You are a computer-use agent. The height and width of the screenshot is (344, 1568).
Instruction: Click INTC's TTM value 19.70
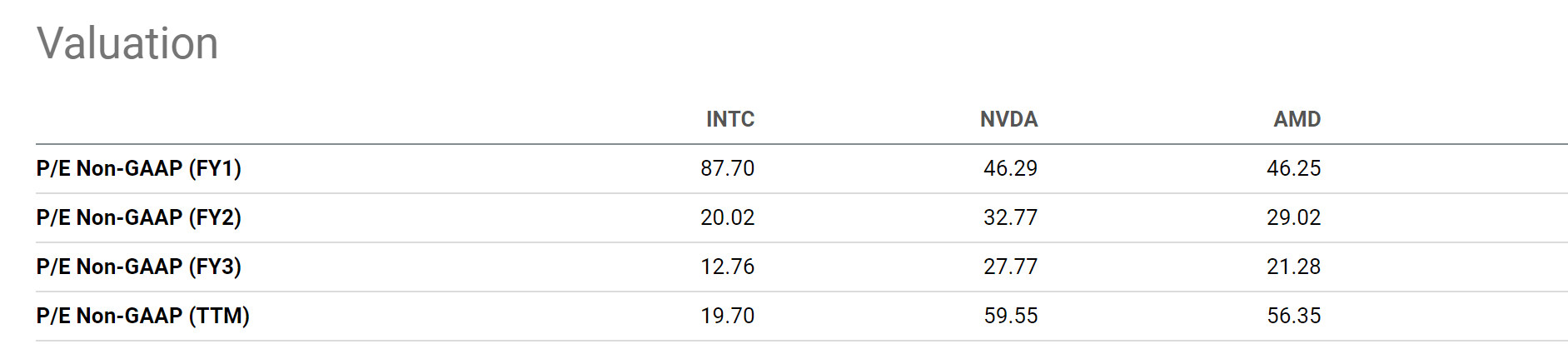[727, 316]
